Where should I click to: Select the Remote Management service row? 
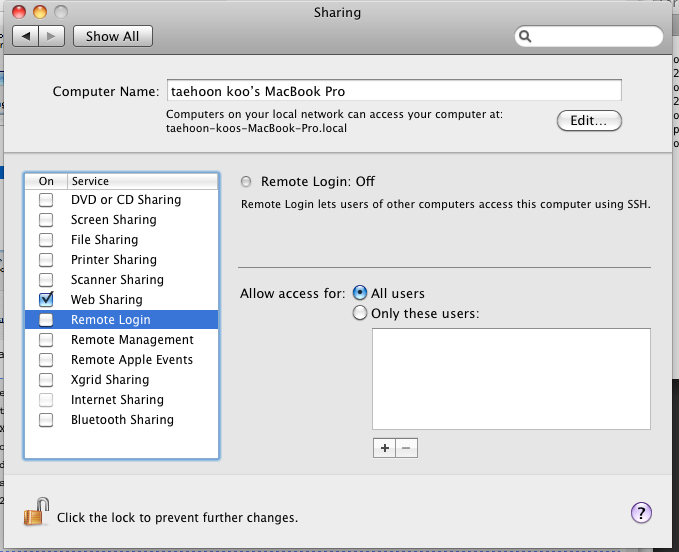[x=122, y=340]
